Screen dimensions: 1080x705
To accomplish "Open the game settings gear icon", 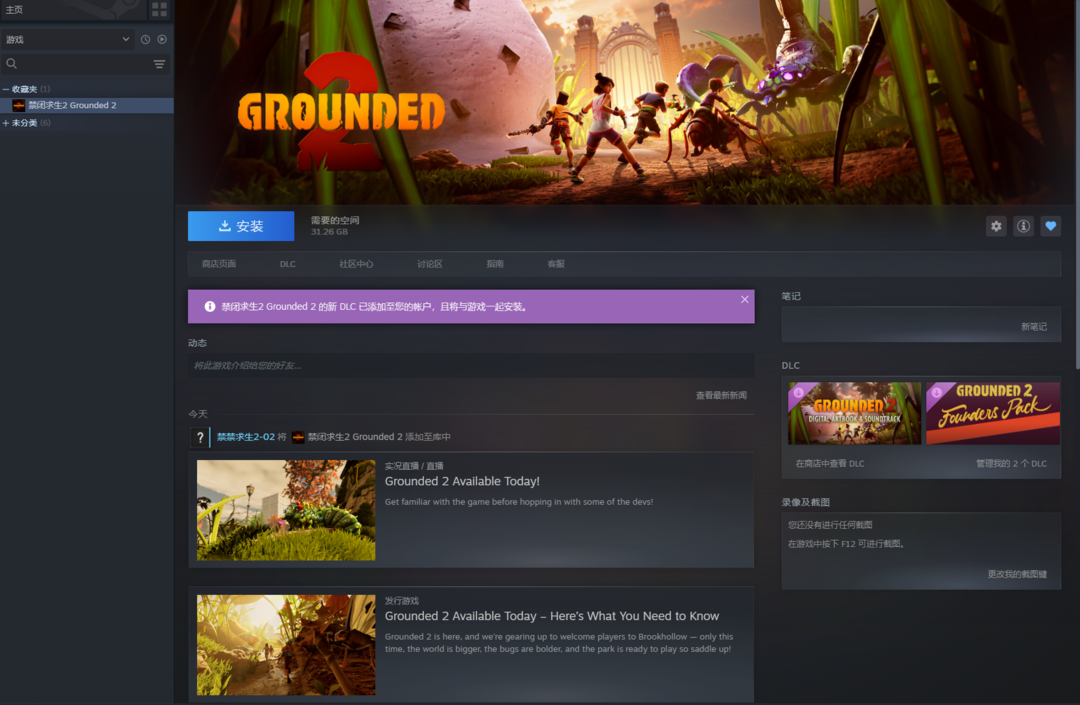I will pyautogui.click(x=995, y=226).
